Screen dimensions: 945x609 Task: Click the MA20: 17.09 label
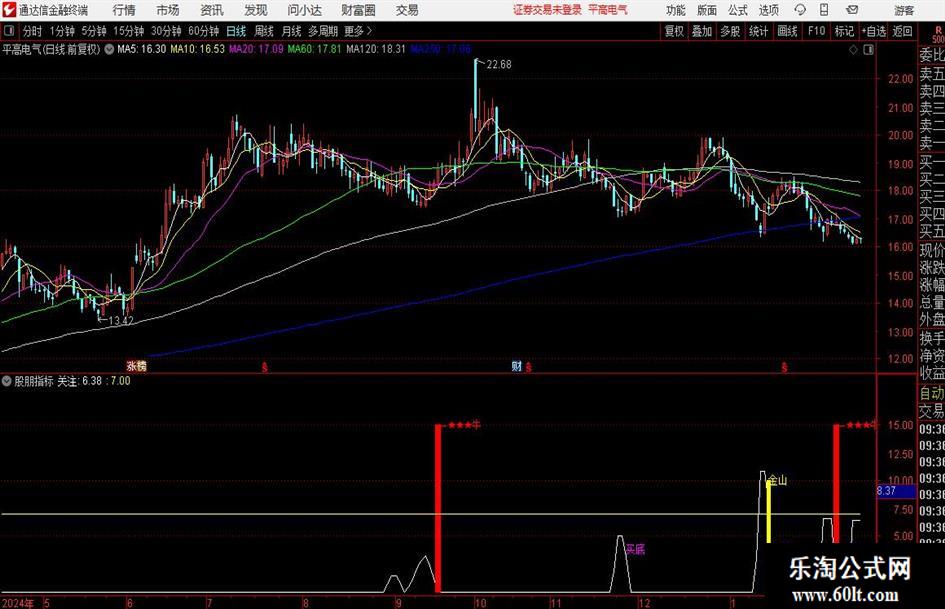tap(256, 49)
